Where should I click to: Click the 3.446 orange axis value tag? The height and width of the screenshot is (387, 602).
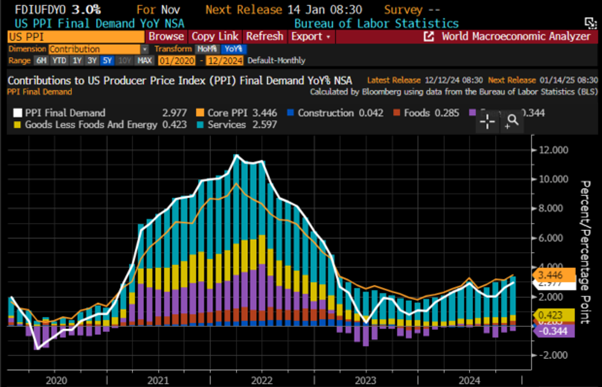[x=553, y=275]
